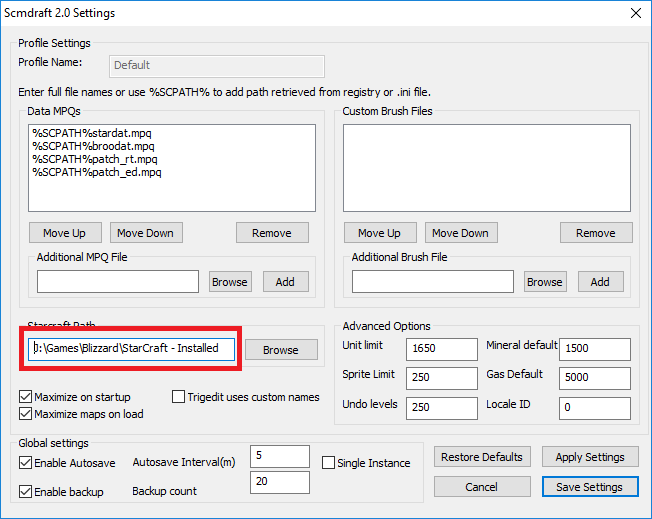The height and width of the screenshot is (519, 652).
Task: Browse for an additional MPQ file
Action: tap(229, 282)
